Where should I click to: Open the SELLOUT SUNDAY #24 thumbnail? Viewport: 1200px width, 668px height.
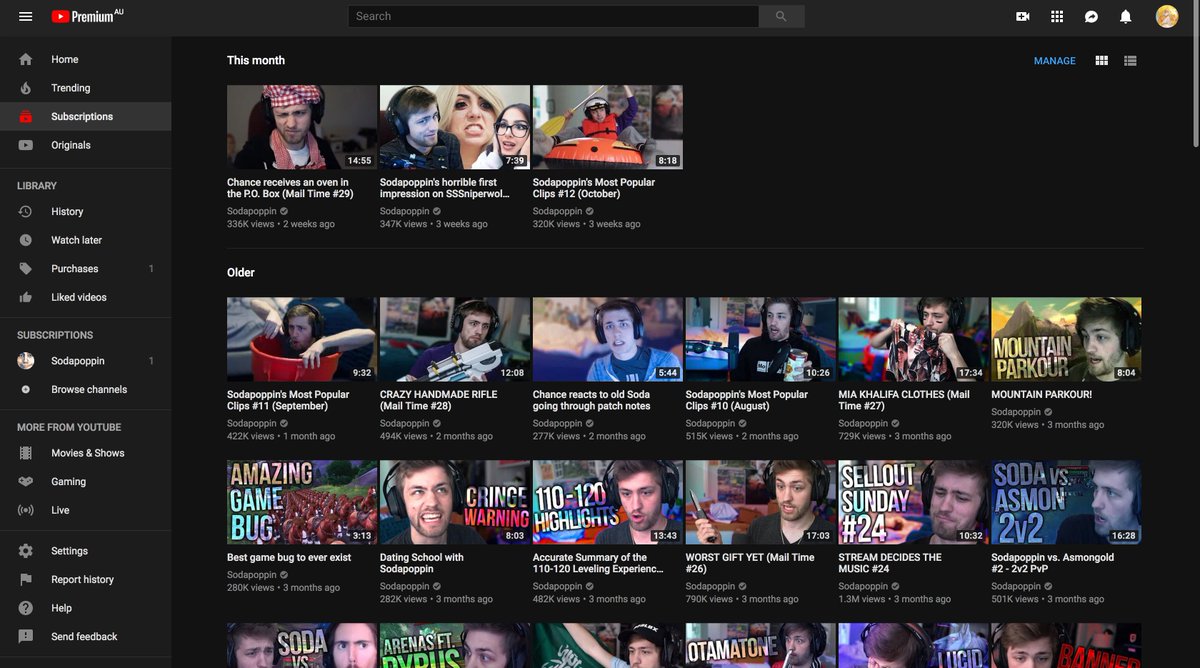click(x=913, y=502)
